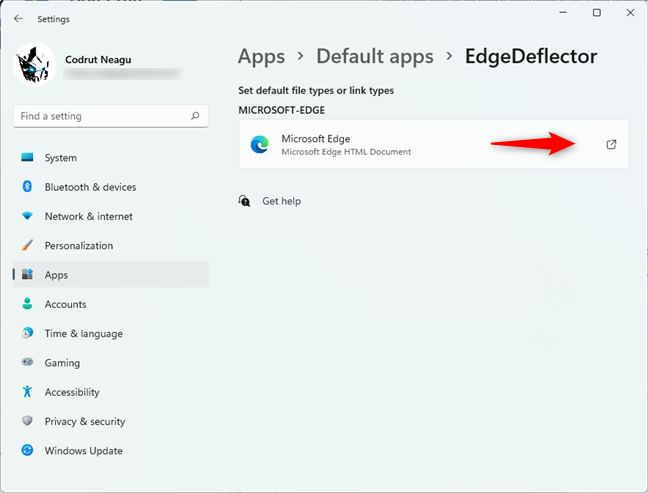
Task: Click the Microsoft Edge HTML Document subtitle
Action: click(346, 152)
